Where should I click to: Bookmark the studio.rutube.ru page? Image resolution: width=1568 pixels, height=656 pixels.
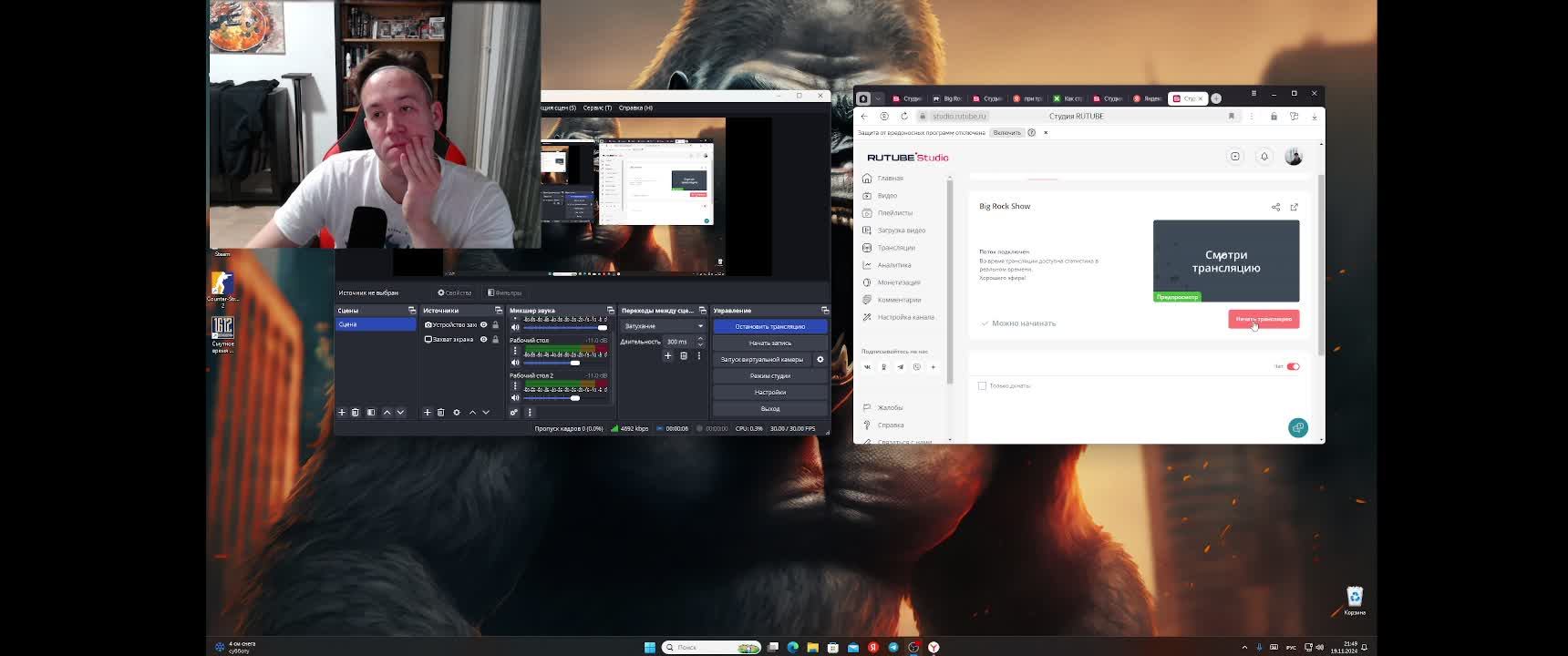tap(1232, 116)
